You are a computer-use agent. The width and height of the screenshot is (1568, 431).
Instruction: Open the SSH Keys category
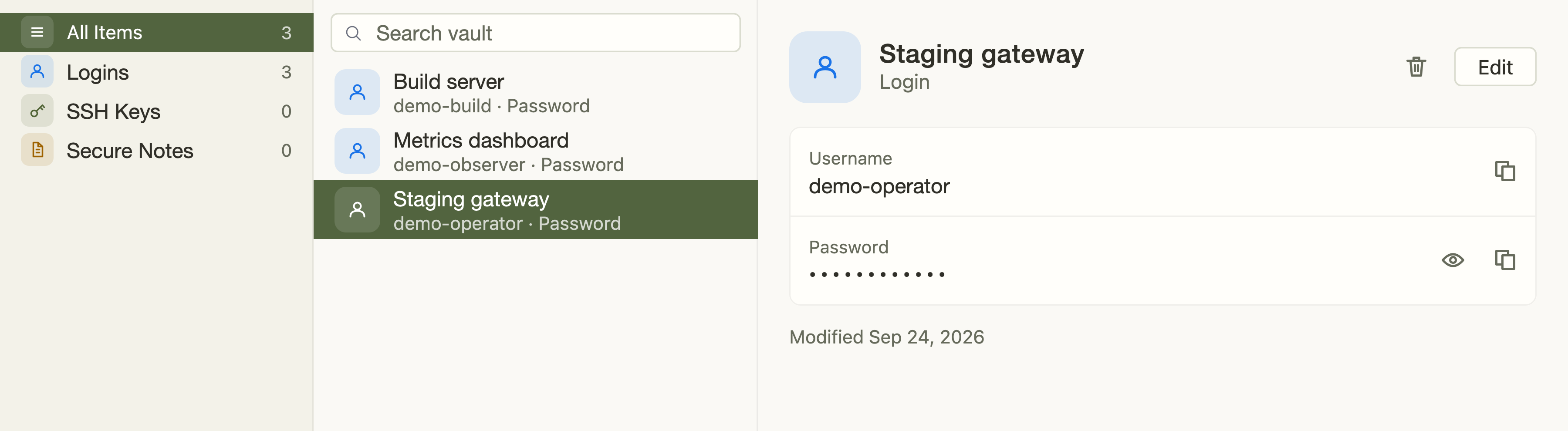click(x=156, y=111)
